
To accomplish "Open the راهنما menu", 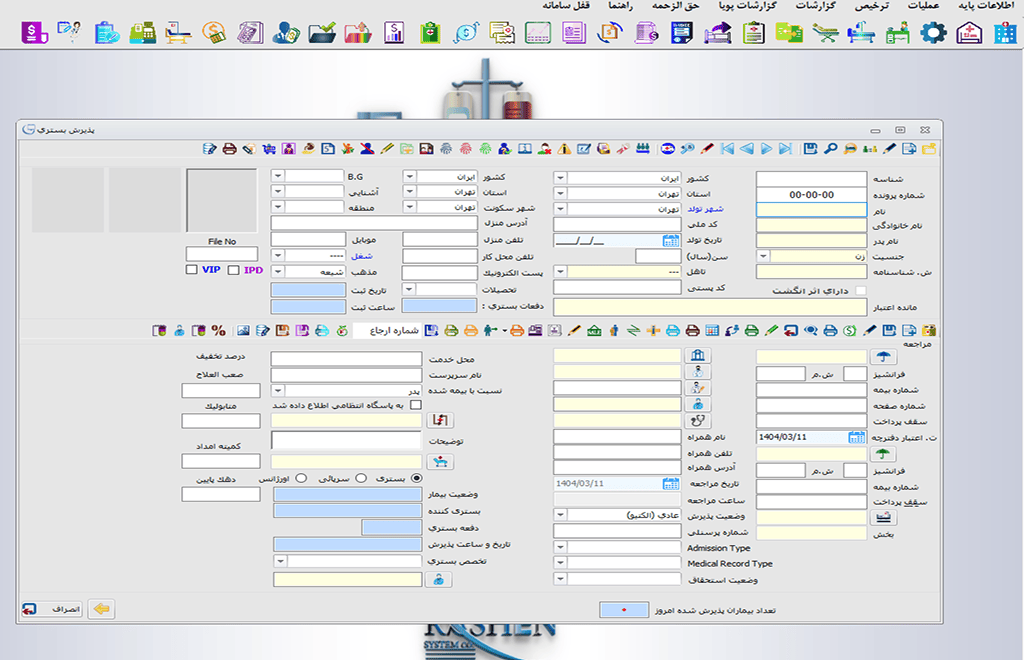I will (620, 6).
